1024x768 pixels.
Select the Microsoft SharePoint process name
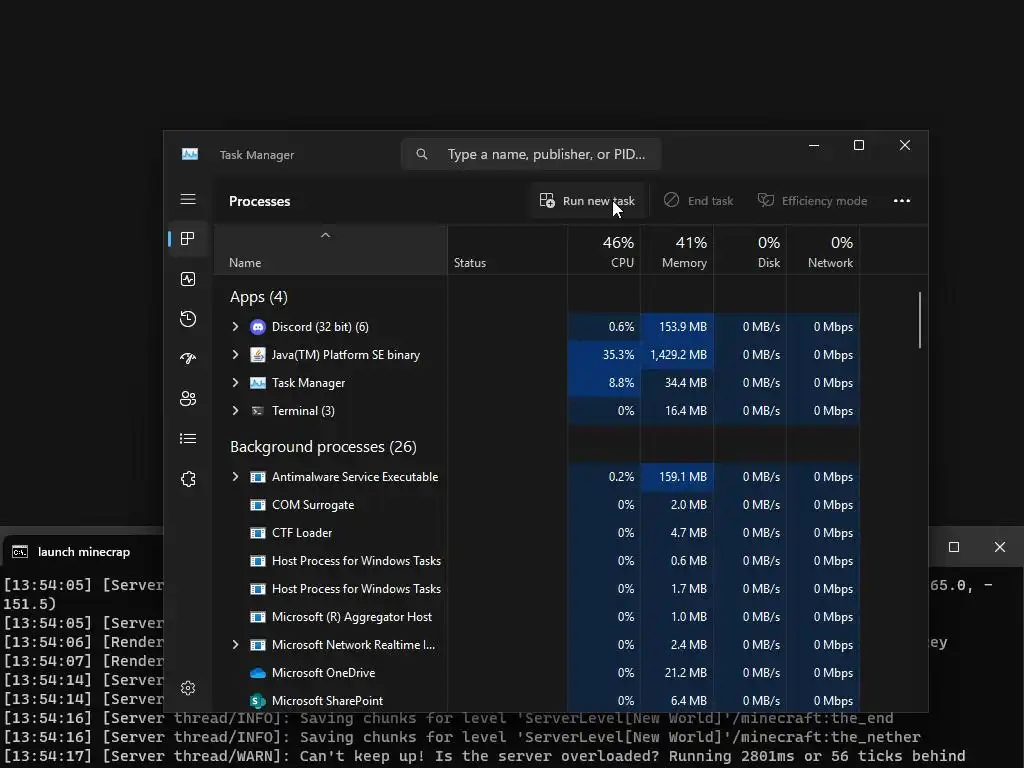pyautogui.click(x=327, y=701)
